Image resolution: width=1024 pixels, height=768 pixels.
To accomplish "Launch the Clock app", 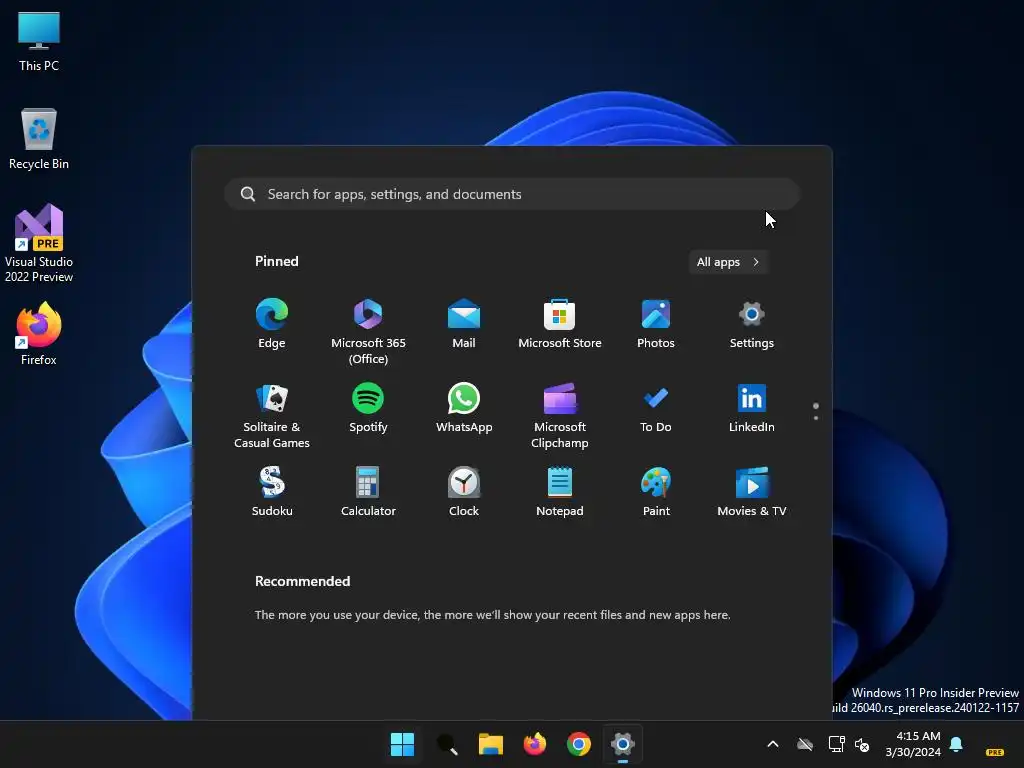I will (464, 492).
